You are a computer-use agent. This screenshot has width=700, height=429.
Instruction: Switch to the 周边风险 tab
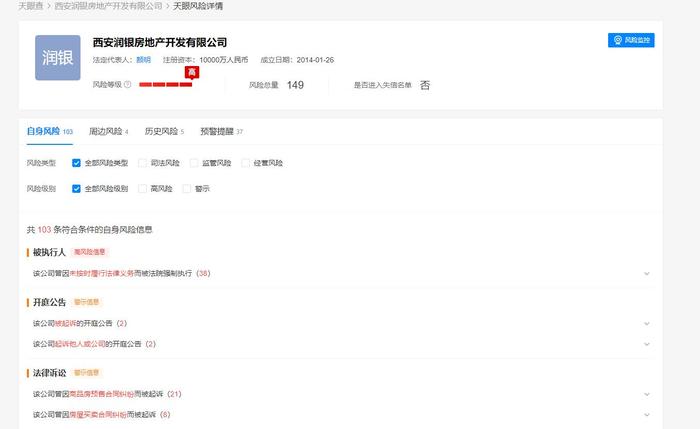(108, 131)
